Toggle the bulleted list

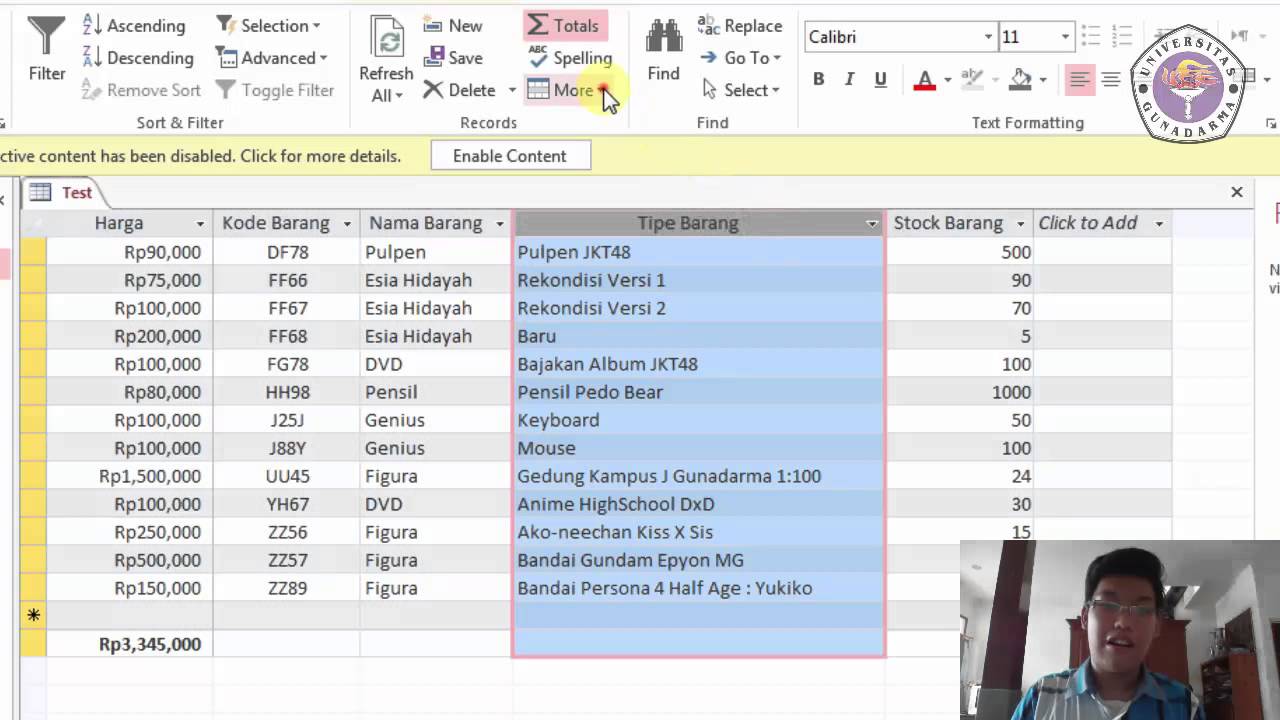pos(1092,37)
